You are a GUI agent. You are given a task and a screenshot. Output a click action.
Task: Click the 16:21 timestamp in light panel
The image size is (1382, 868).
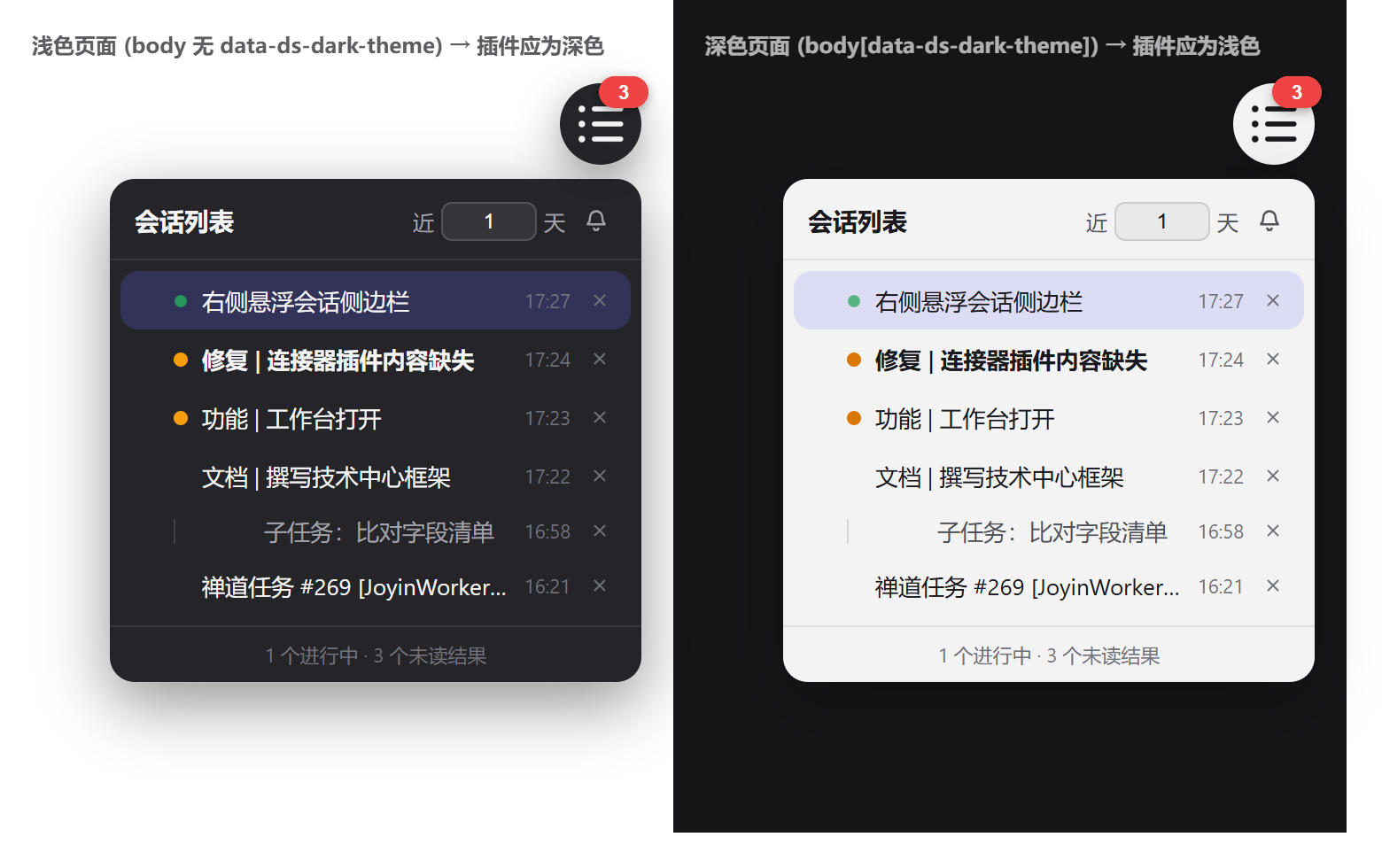[x=1221, y=586]
